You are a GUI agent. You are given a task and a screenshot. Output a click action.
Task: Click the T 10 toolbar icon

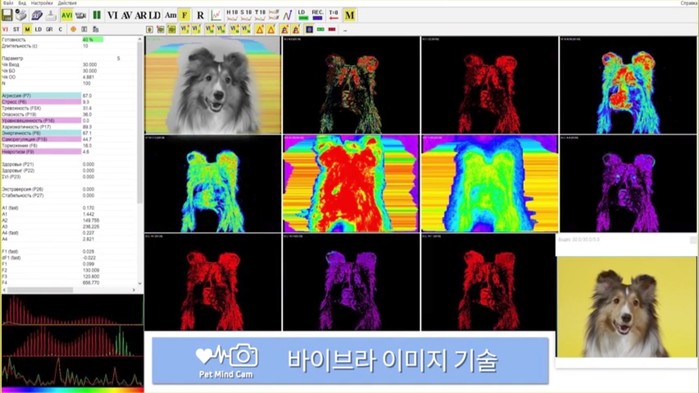(x=260, y=15)
